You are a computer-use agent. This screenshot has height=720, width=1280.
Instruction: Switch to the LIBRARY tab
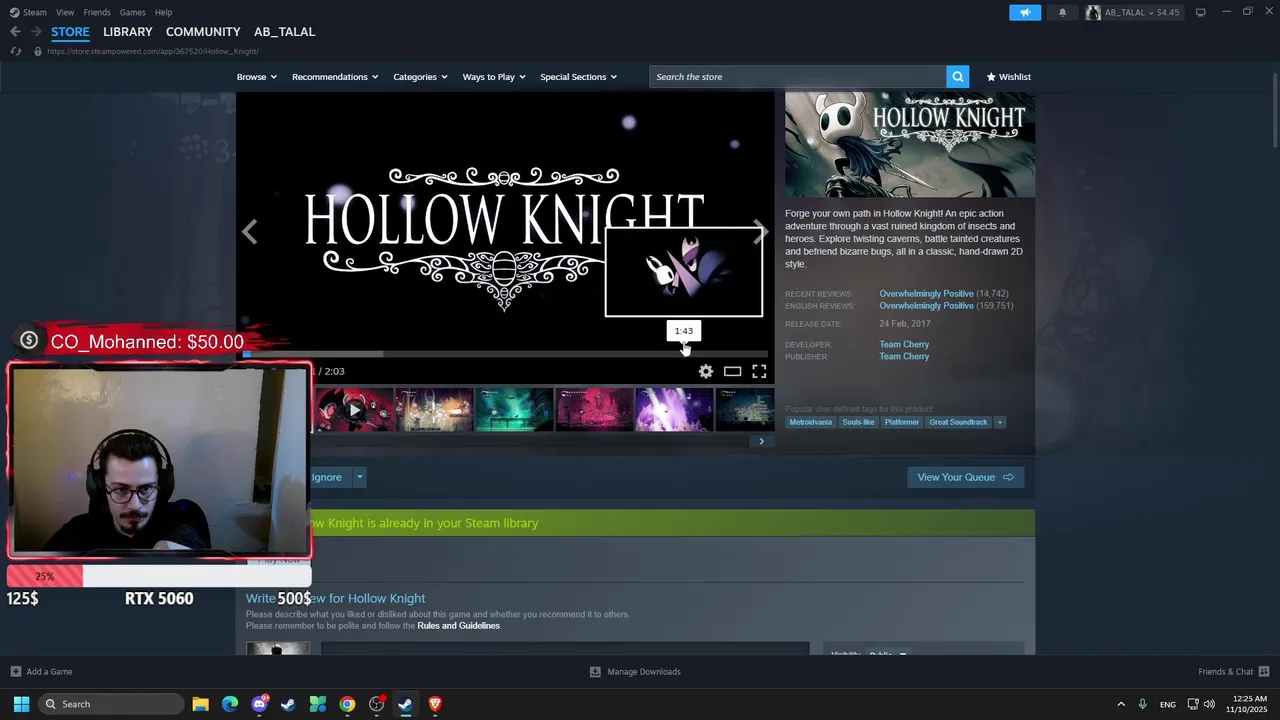tap(128, 32)
